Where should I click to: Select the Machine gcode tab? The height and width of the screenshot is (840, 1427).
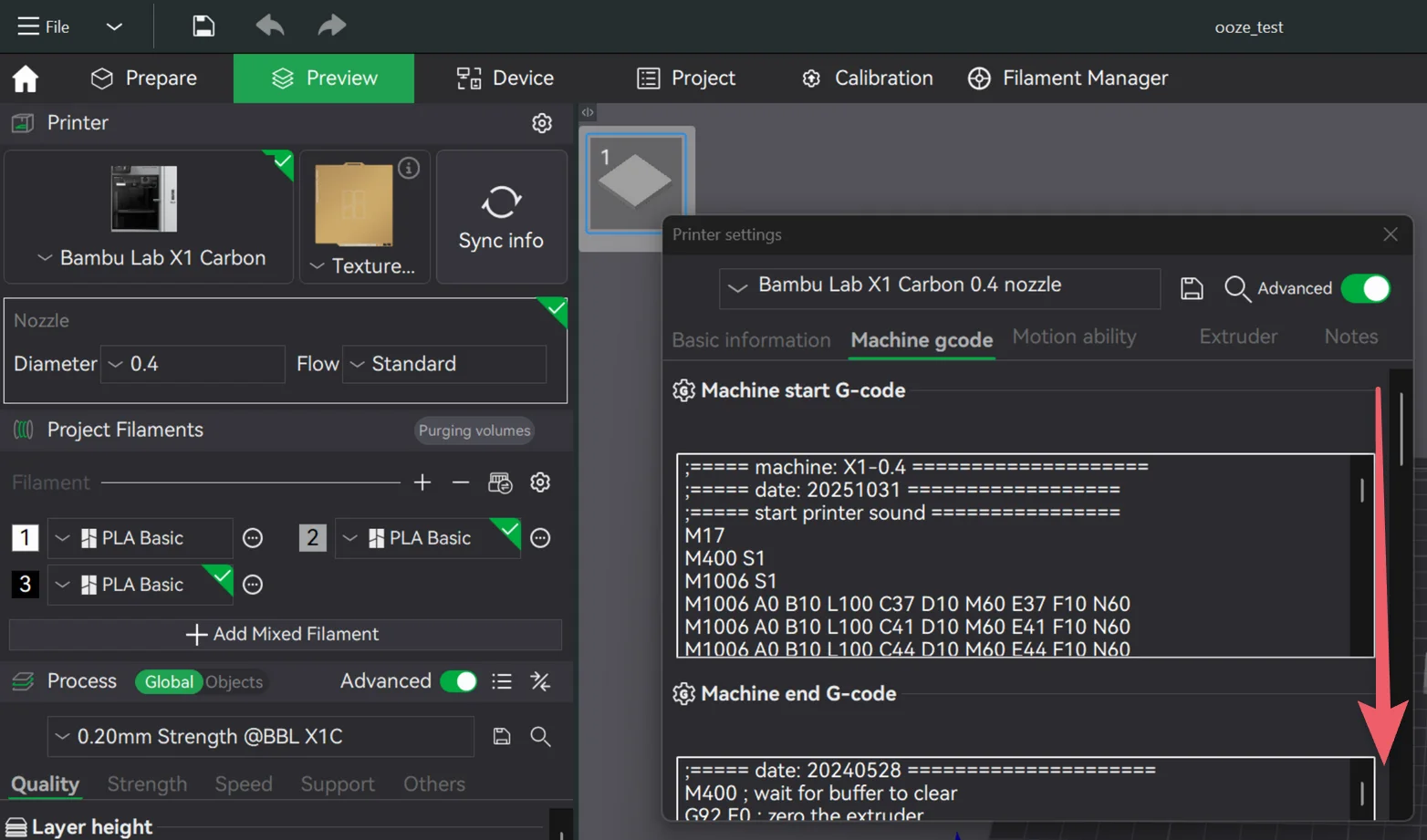[x=922, y=340]
